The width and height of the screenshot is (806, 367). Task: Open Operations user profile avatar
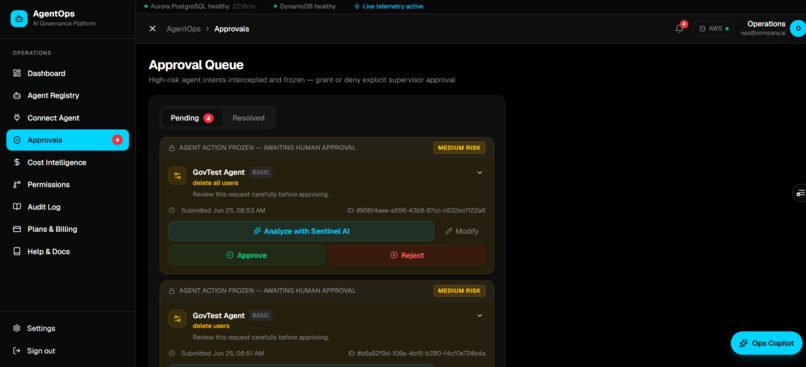[797, 28]
